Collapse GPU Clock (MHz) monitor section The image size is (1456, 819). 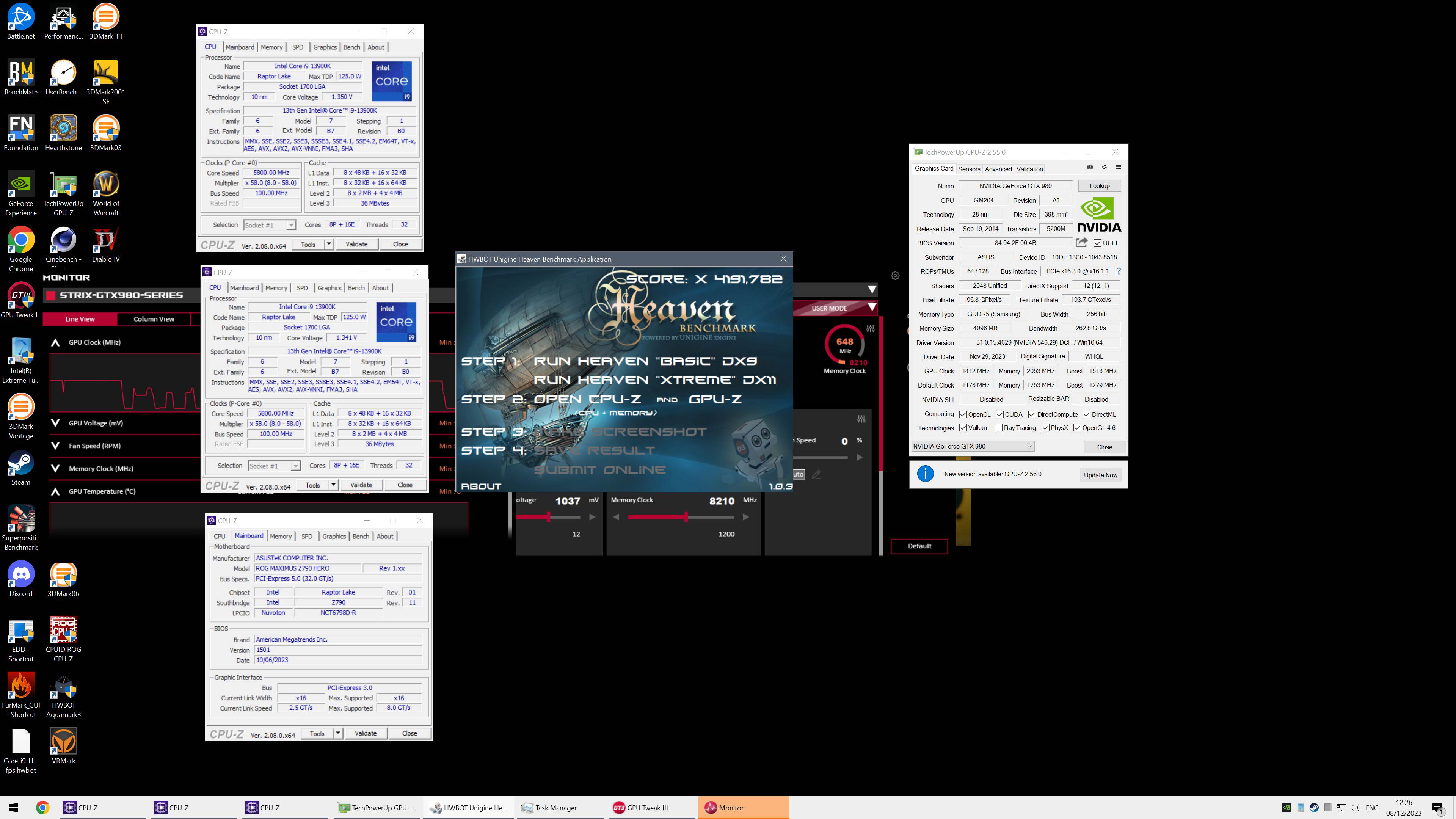coord(55,342)
